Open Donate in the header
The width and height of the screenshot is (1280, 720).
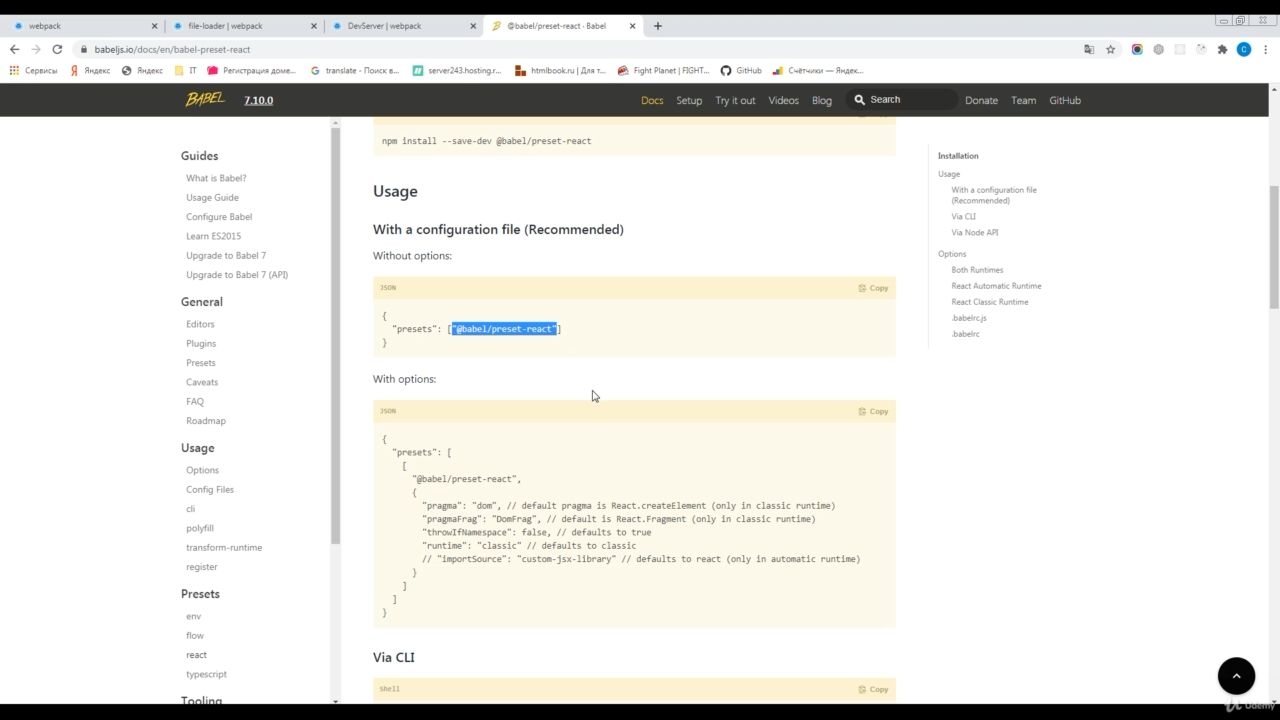click(981, 100)
